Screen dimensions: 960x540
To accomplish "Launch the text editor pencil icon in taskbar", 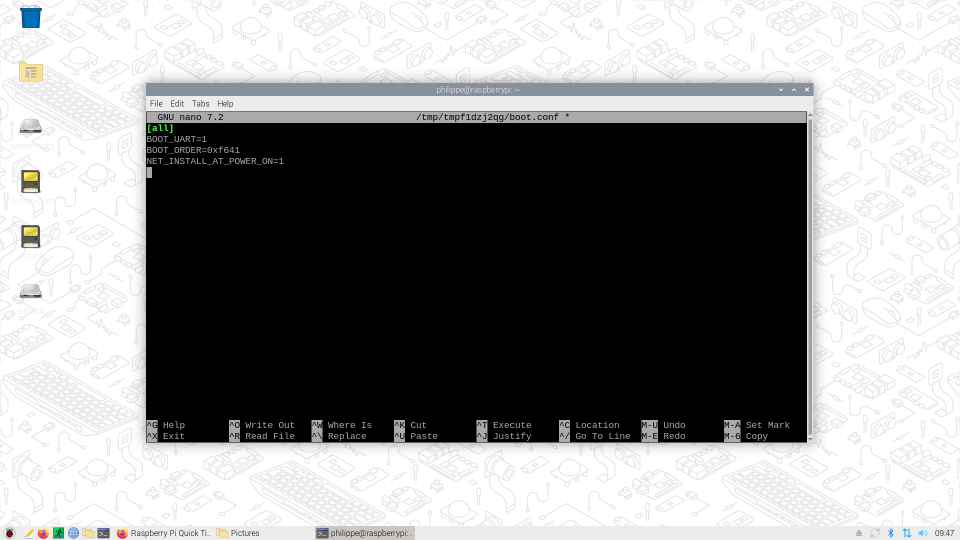I will tap(28, 533).
